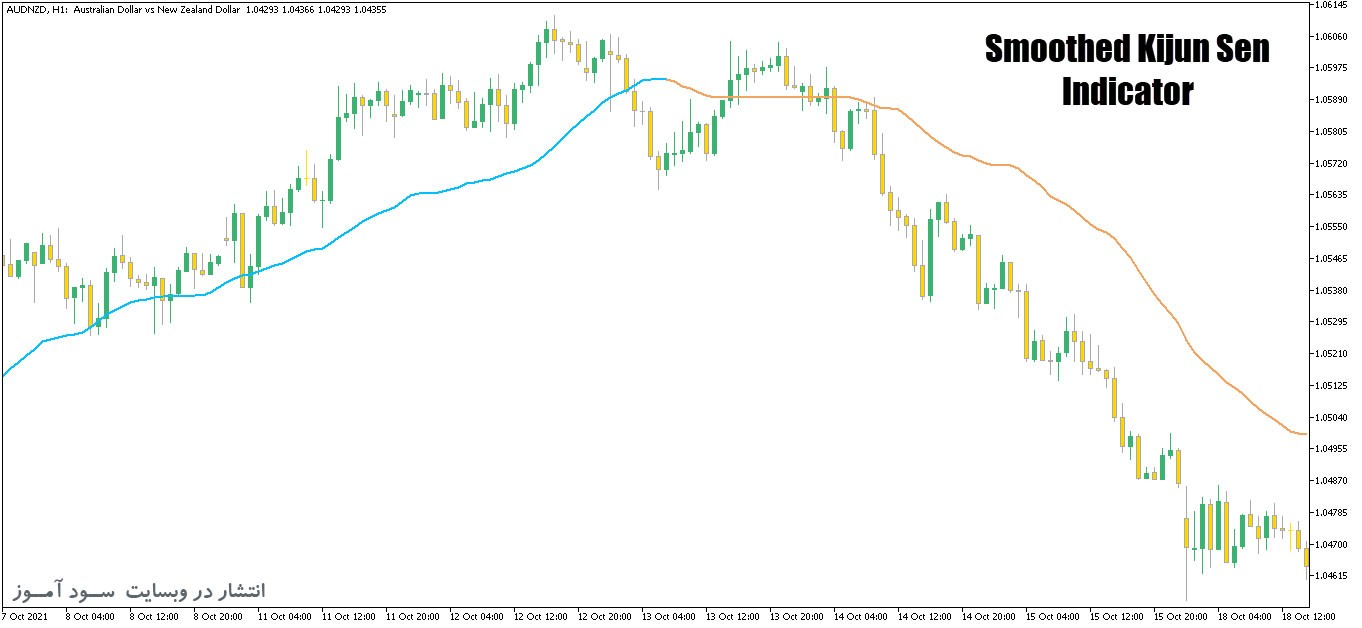Click the last candle at chart's right edge
Image resolution: width=1362 pixels, height=628 pixels.
(x=1306, y=557)
